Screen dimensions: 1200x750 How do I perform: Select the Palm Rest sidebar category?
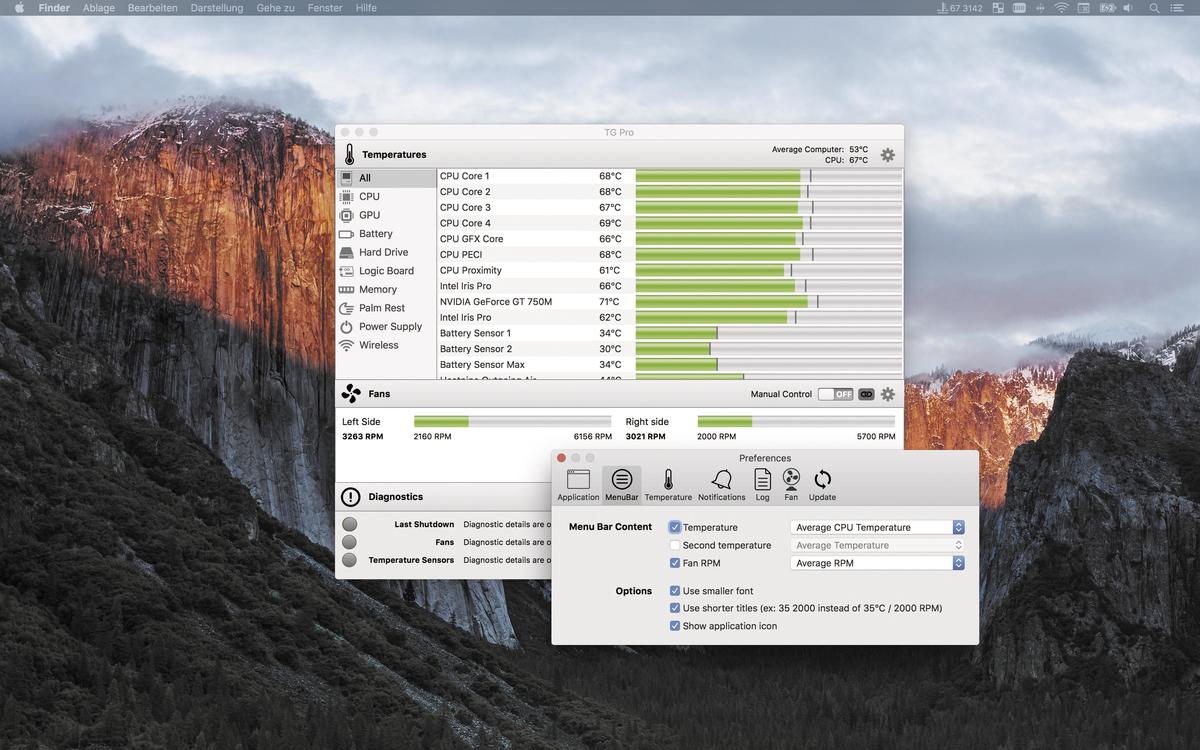pyautogui.click(x=387, y=308)
